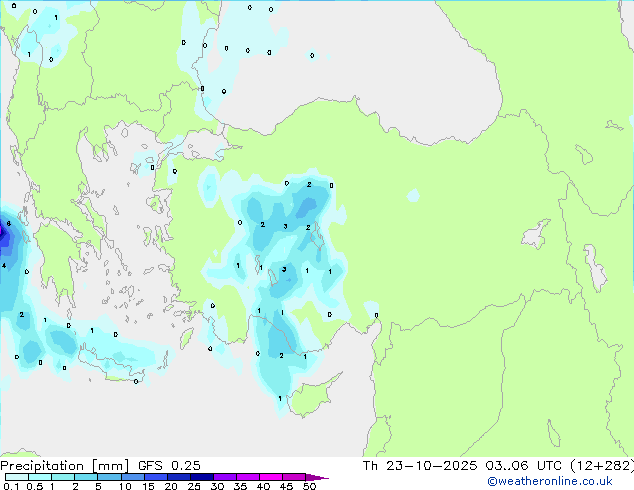Select the 2–5 mm legend color segment
634x490 pixels.
point(86,477)
